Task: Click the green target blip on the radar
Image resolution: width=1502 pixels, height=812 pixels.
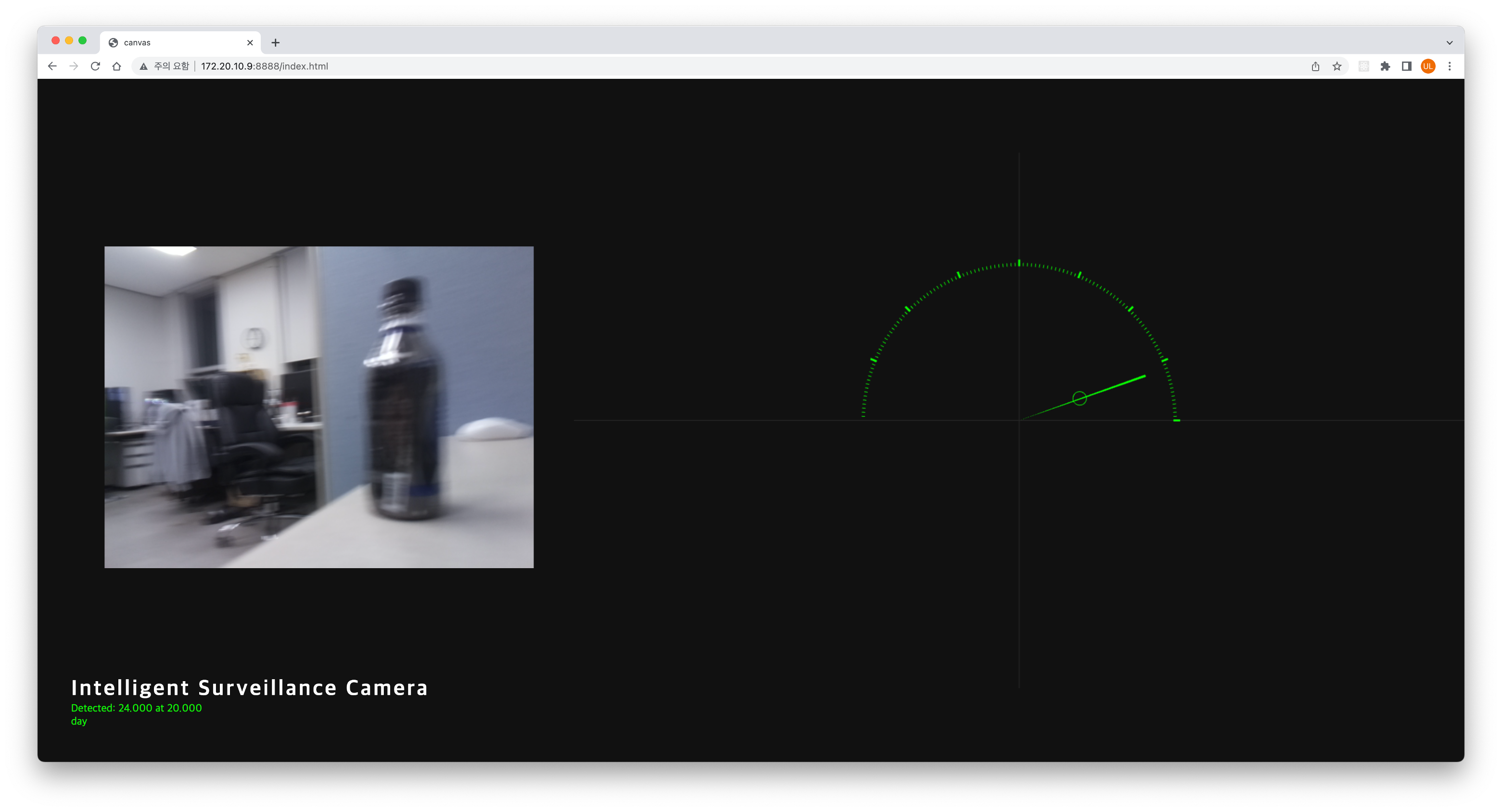Action: click(1079, 398)
